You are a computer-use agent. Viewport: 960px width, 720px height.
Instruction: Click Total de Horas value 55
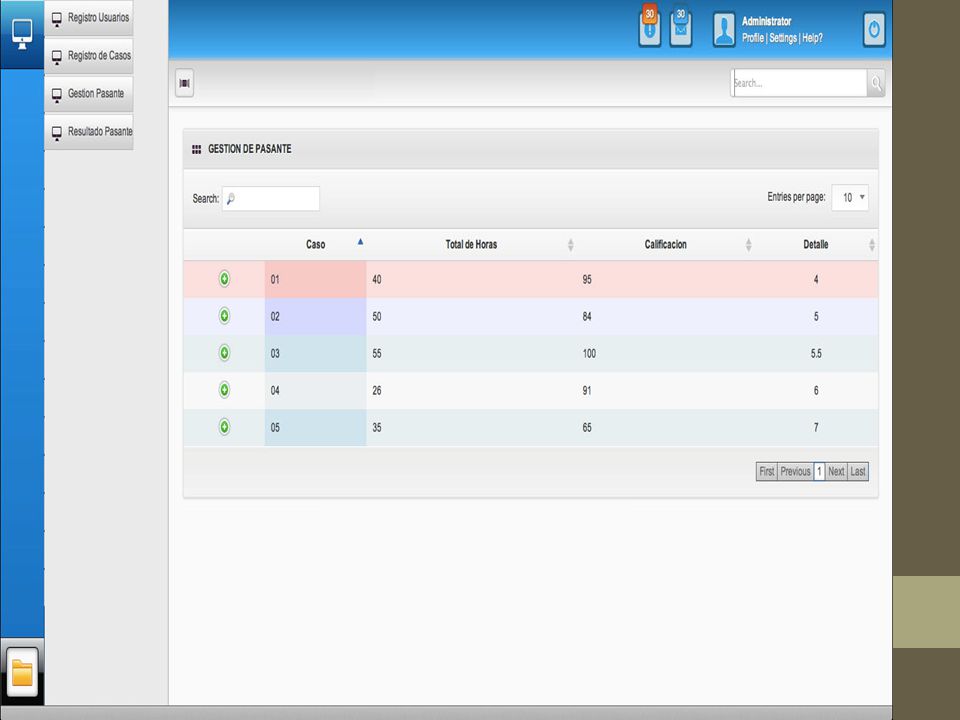click(x=377, y=354)
